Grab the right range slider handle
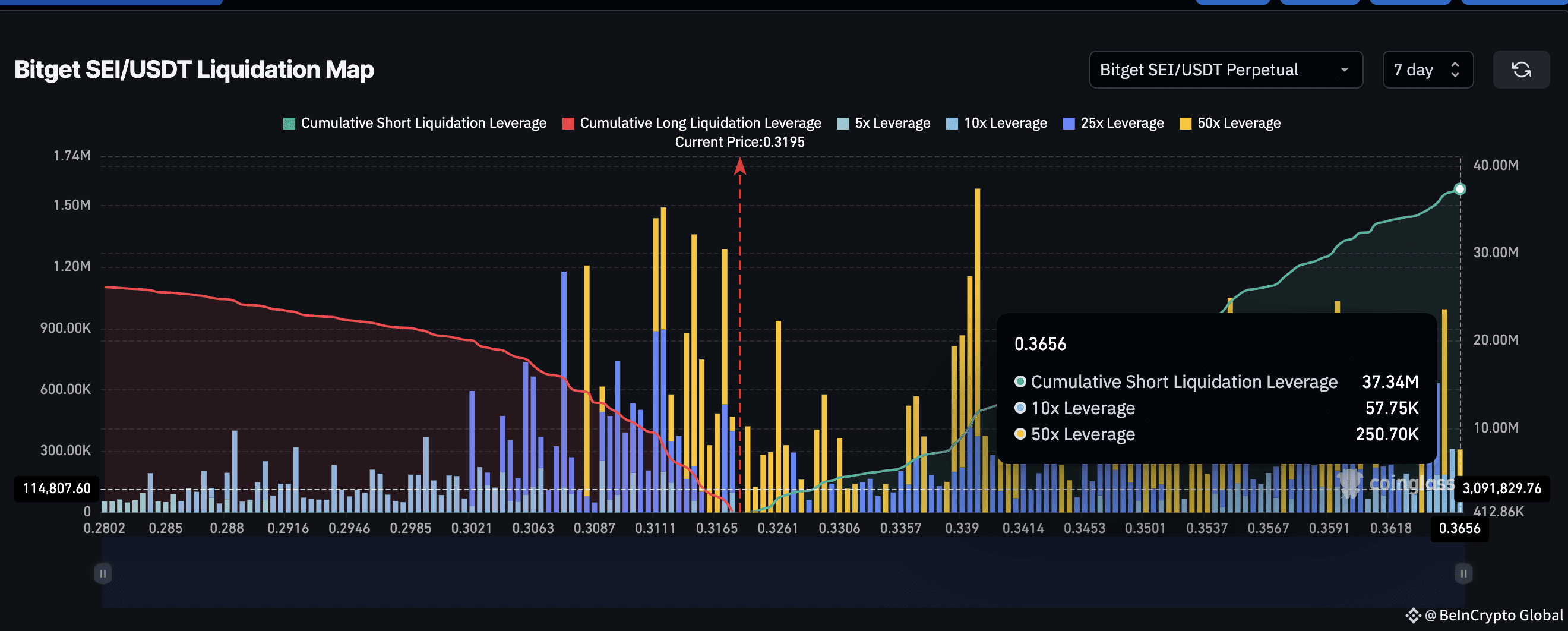Viewport: 1568px width, 631px height. click(1463, 573)
